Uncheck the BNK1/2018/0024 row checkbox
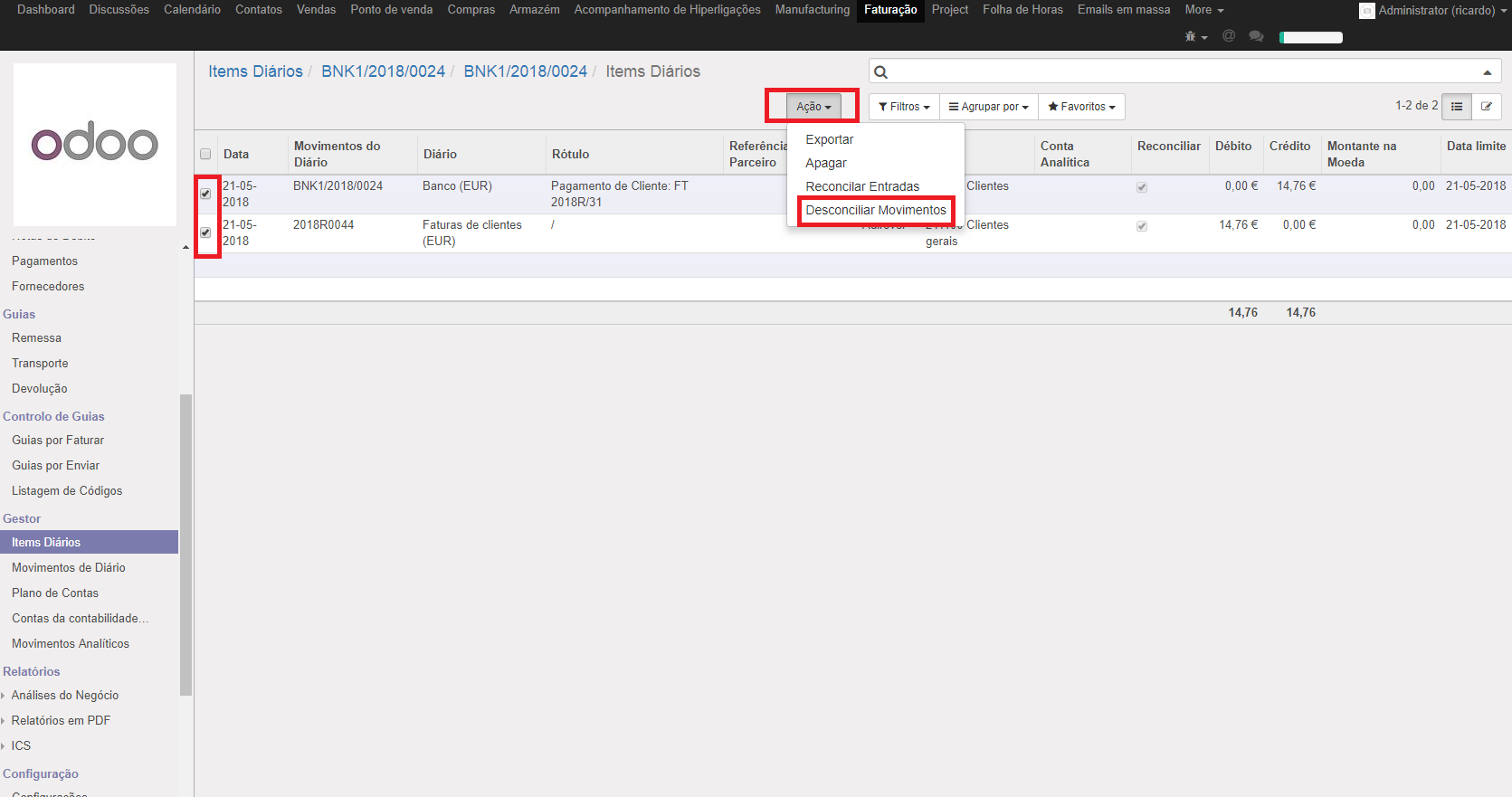The width and height of the screenshot is (1512, 797). pos(205,194)
